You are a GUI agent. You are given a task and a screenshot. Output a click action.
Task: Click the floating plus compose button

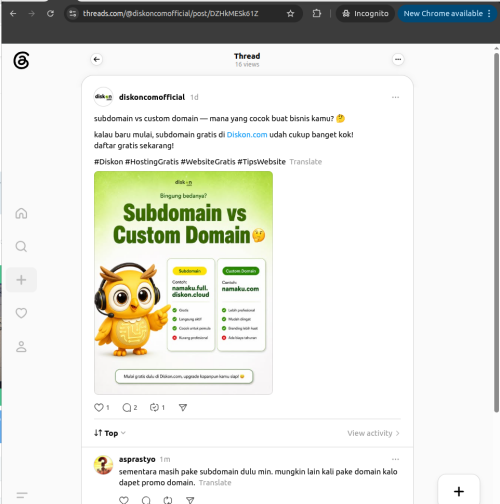(459, 491)
